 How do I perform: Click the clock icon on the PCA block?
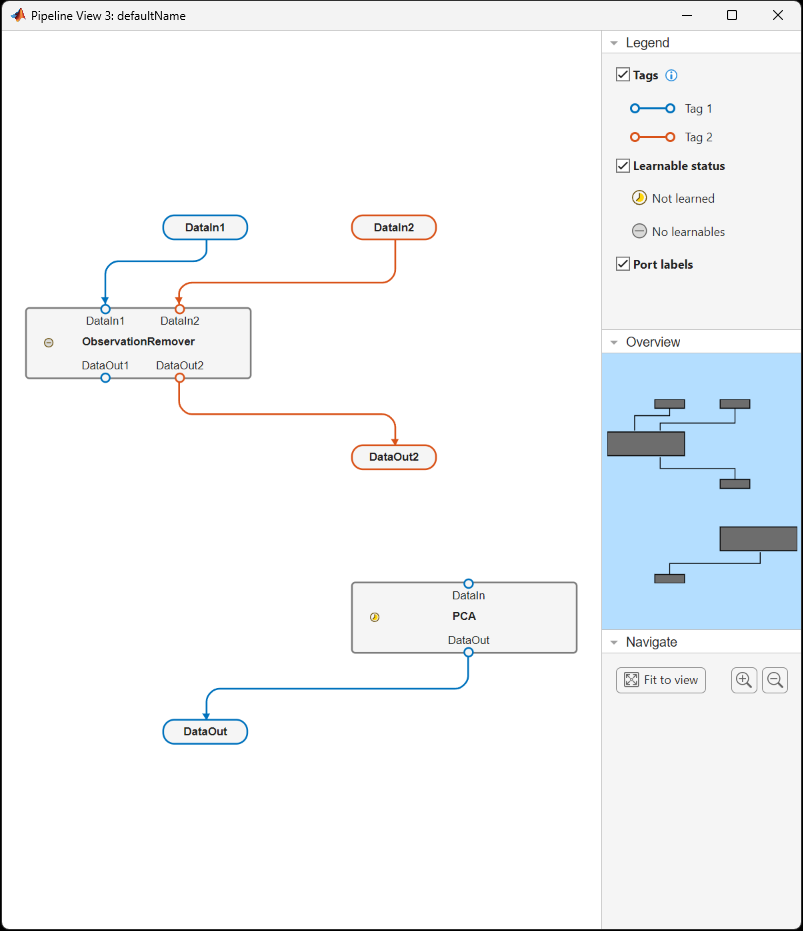pyautogui.click(x=373, y=616)
